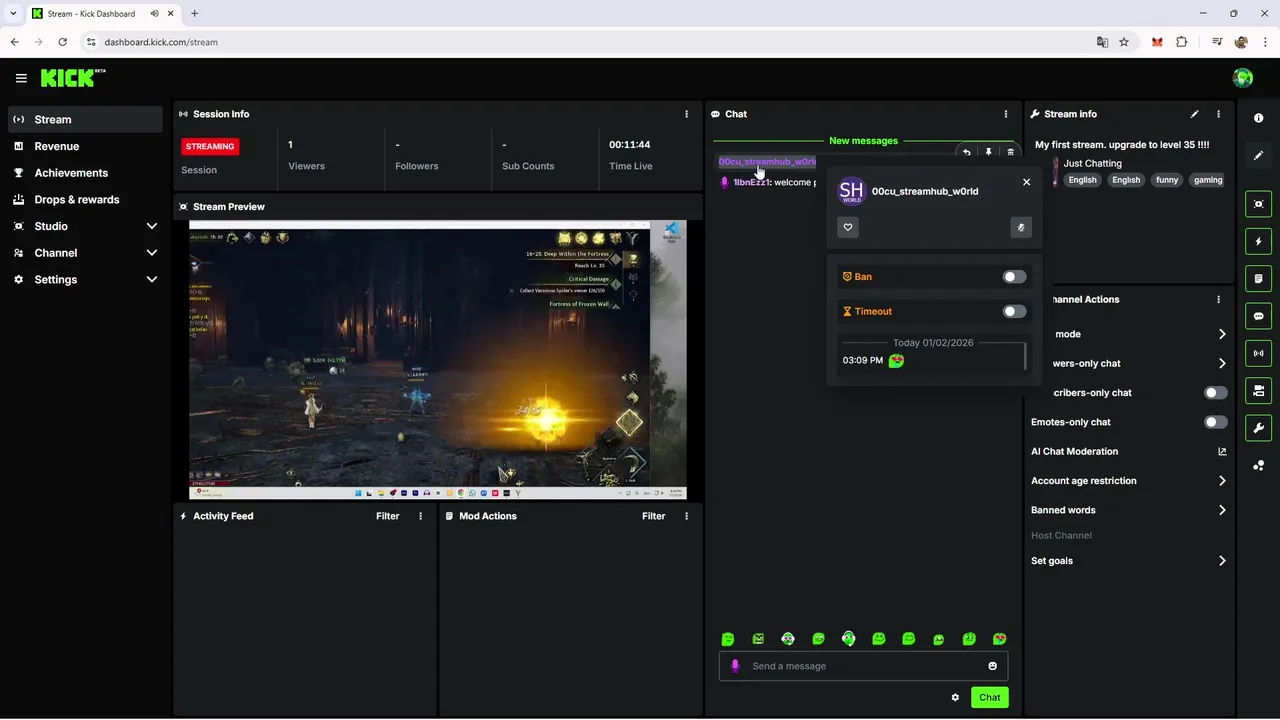Close the 00cu_streamhub_w0rld user card
This screenshot has width=1280, height=720.
(x=1026, y=182)
